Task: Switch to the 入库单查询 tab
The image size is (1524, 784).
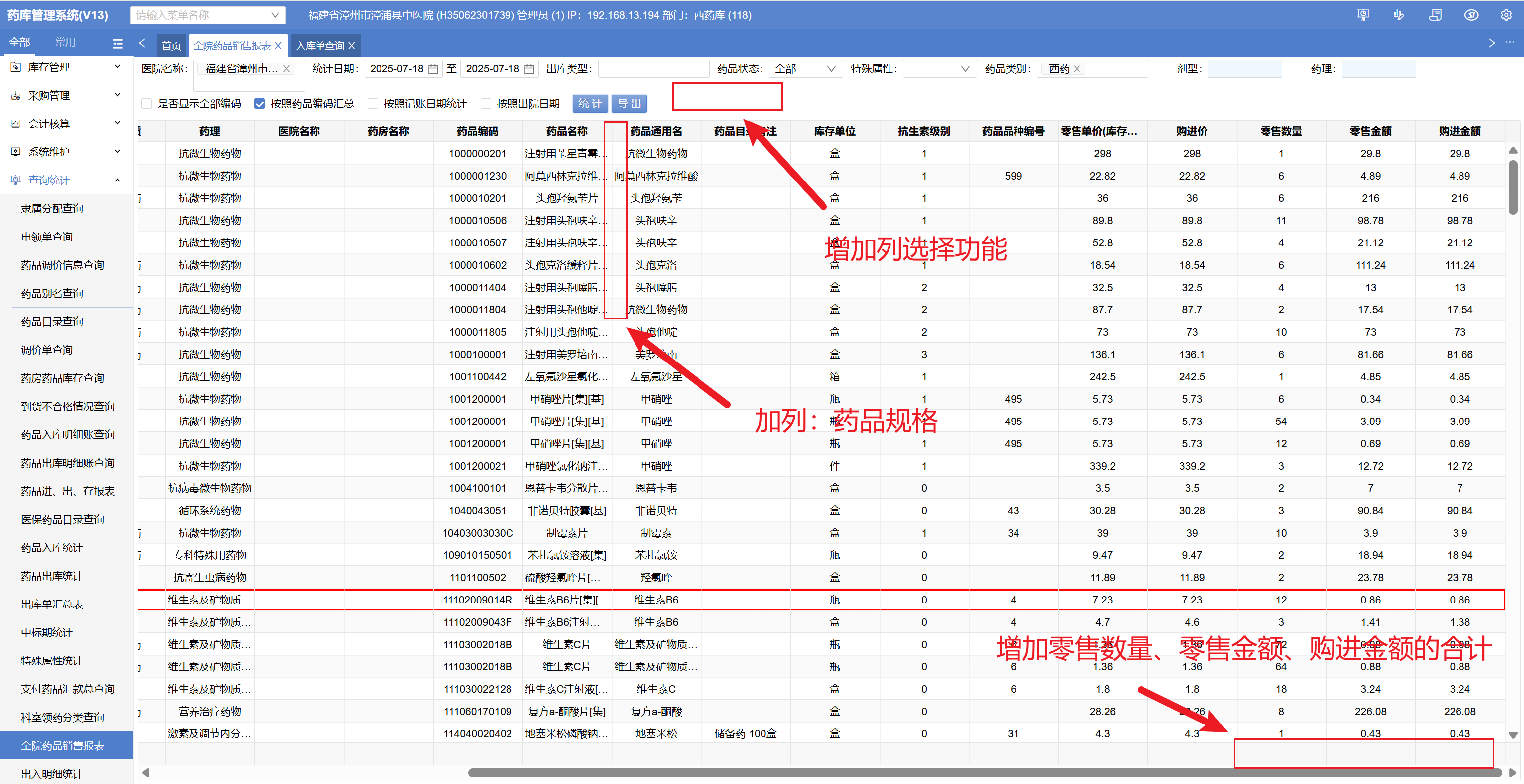Action: (x=320, y=46)
